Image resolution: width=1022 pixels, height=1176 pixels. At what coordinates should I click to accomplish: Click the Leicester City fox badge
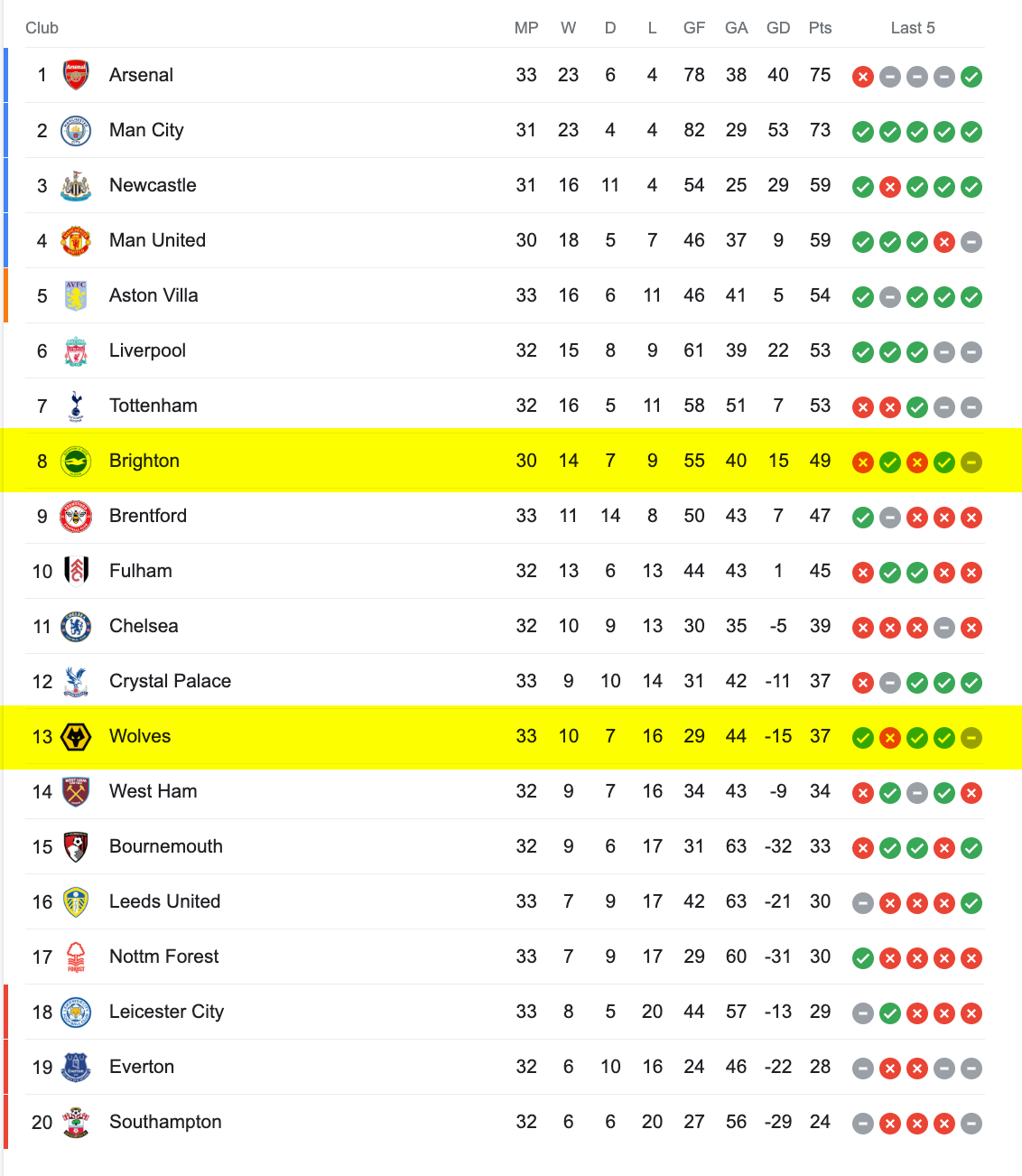[76, 1012]
